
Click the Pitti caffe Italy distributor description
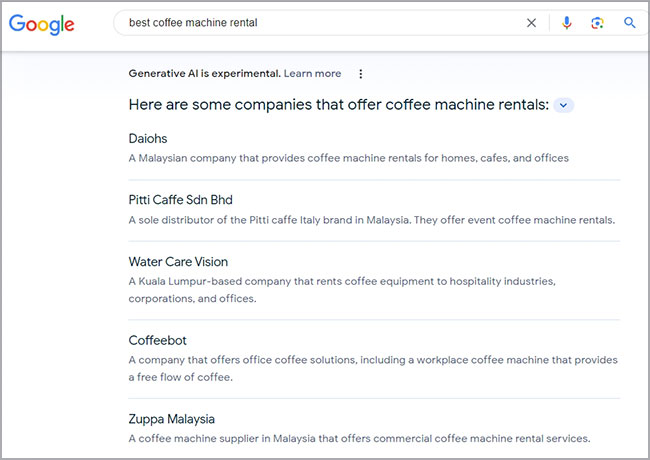(371, 220)
